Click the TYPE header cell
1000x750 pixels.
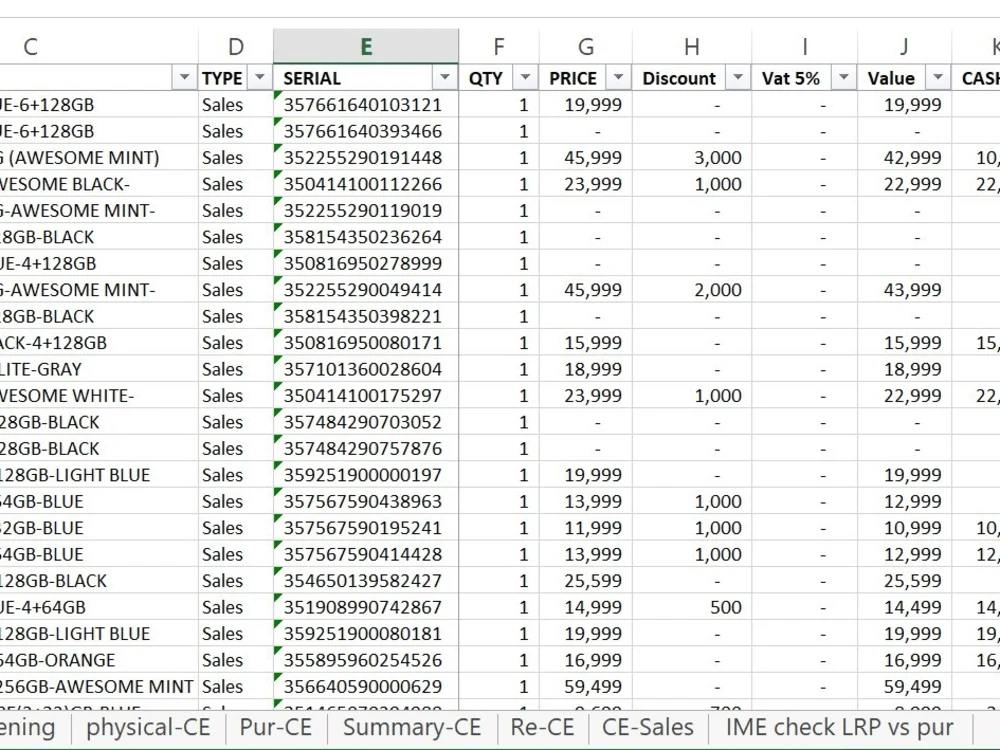click(235, 78)
